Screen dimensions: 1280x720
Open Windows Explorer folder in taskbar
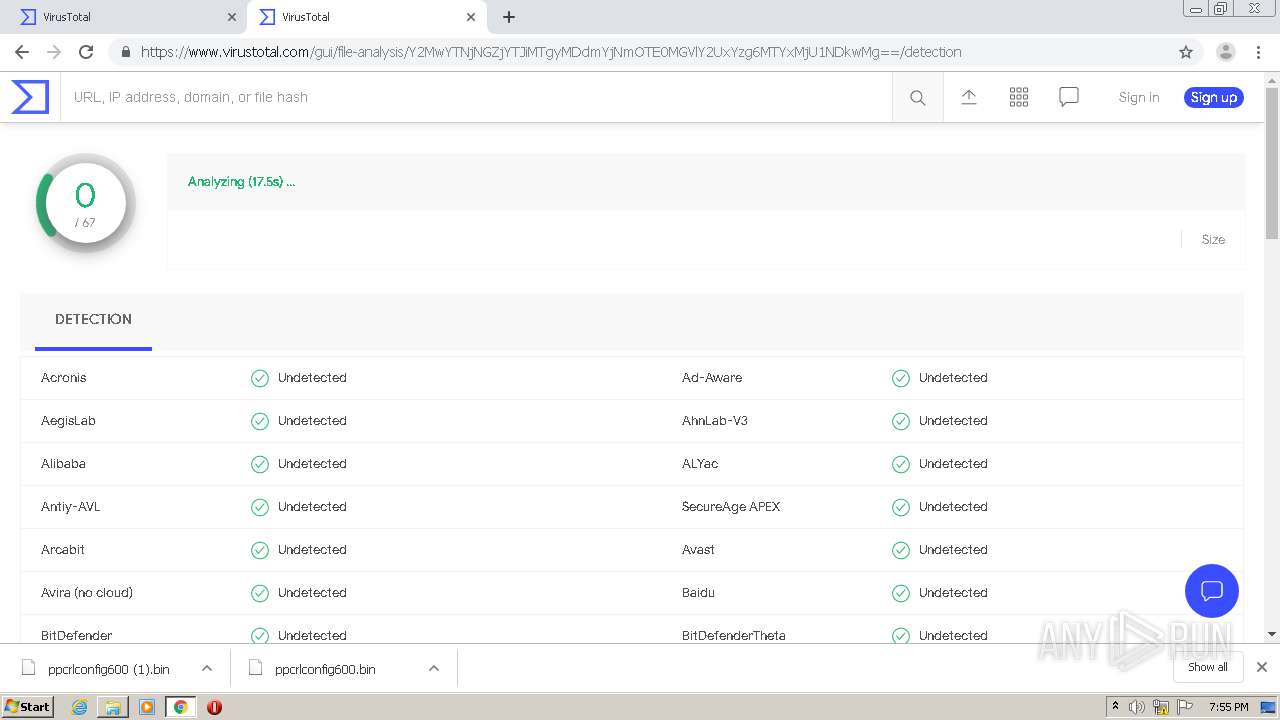(113, 707)
